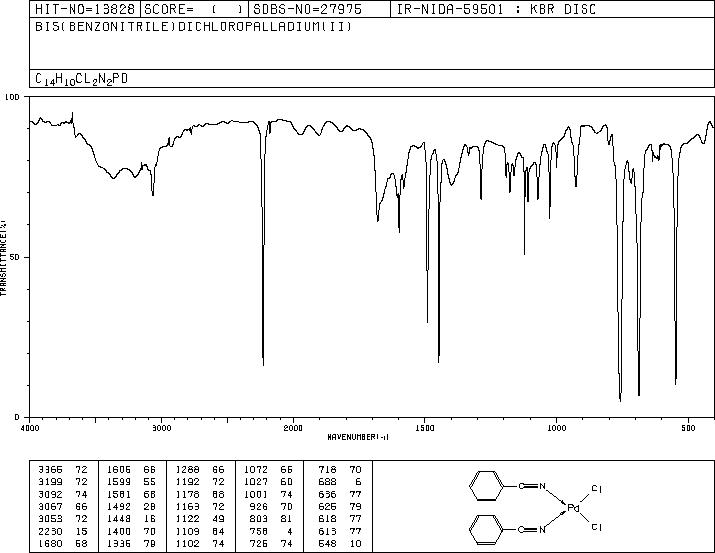Select peak table entry 3092

coord(62,494)
